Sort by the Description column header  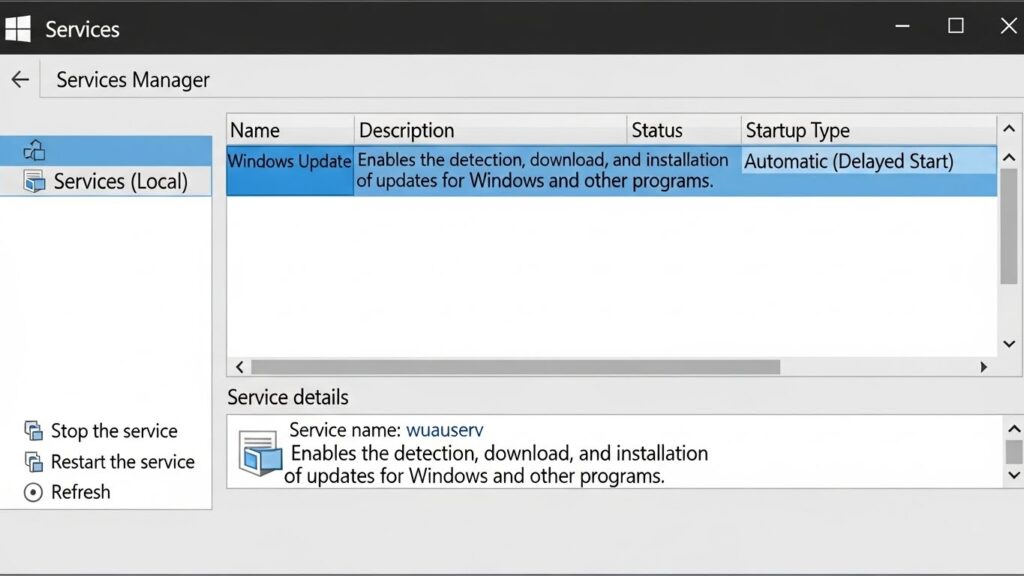pyautogui.click(x=490, y=130)
